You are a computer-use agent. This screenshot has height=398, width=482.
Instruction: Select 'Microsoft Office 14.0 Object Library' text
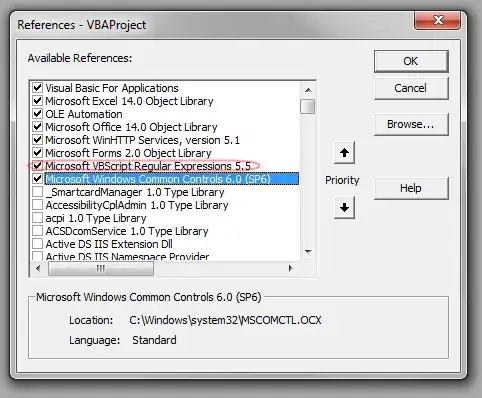click(x=131, y=127)
